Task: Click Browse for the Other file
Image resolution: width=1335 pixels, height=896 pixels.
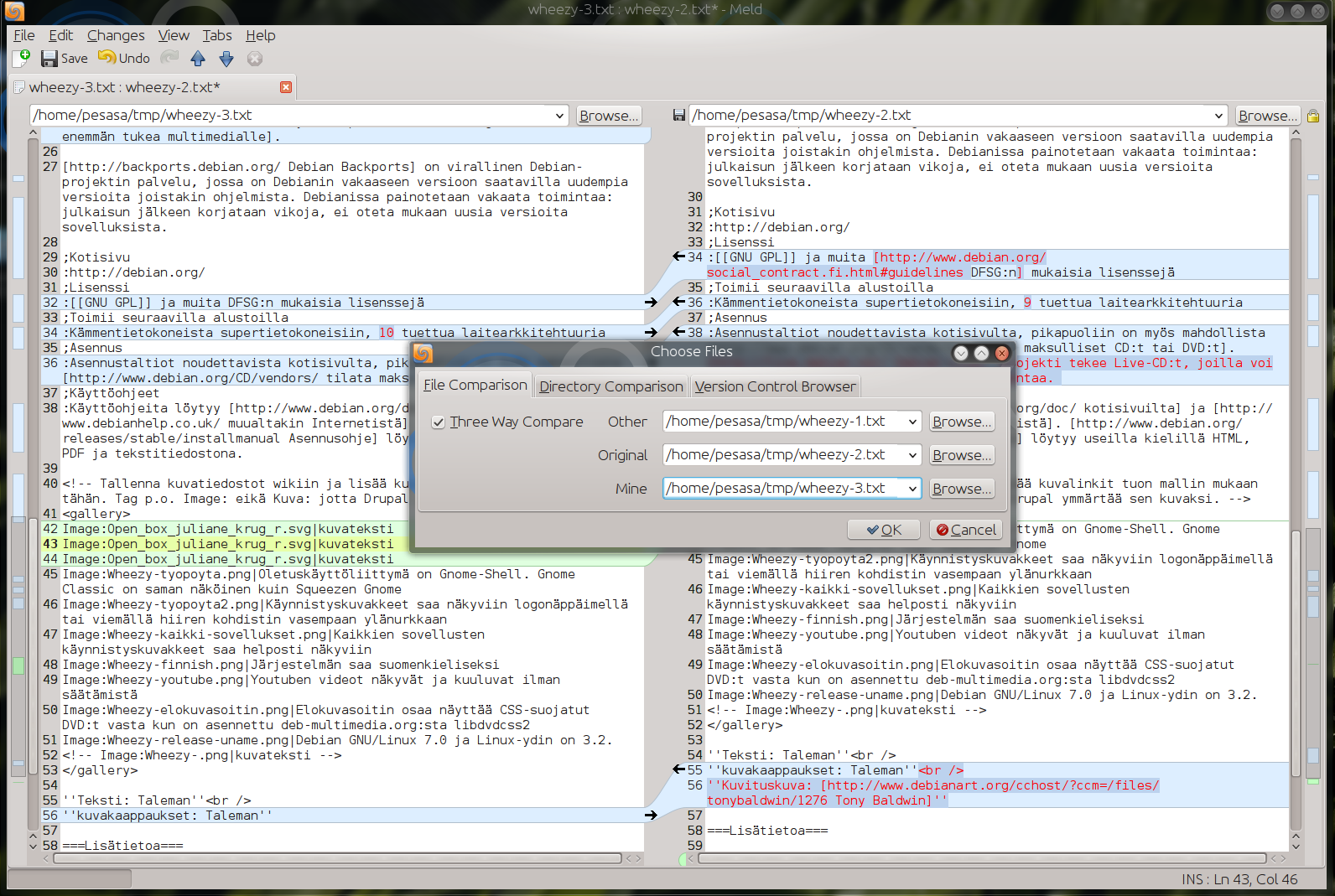Action: pyautogui.click(x=962, y=422)
